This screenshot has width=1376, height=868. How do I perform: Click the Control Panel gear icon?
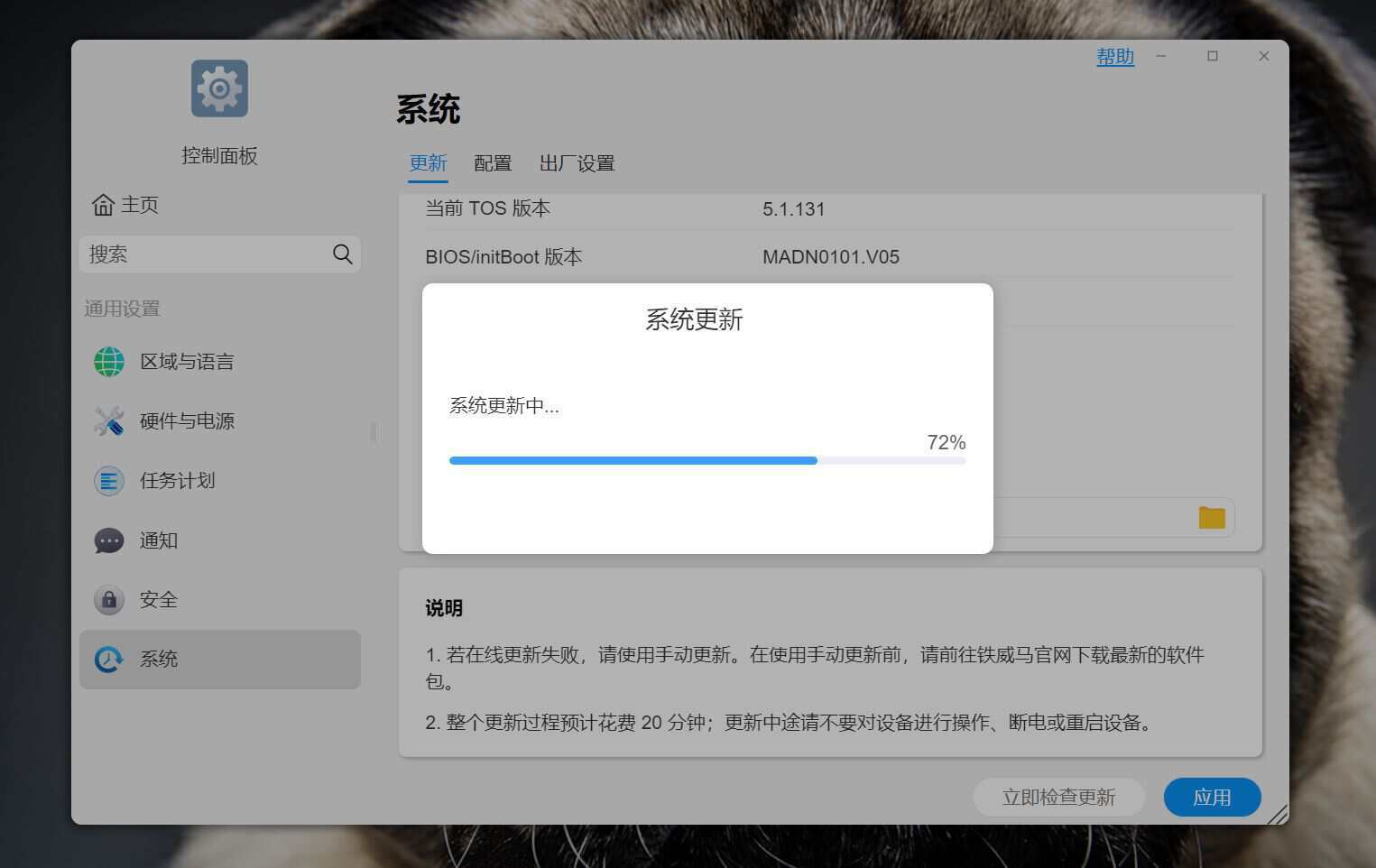[x=219, y=88]
